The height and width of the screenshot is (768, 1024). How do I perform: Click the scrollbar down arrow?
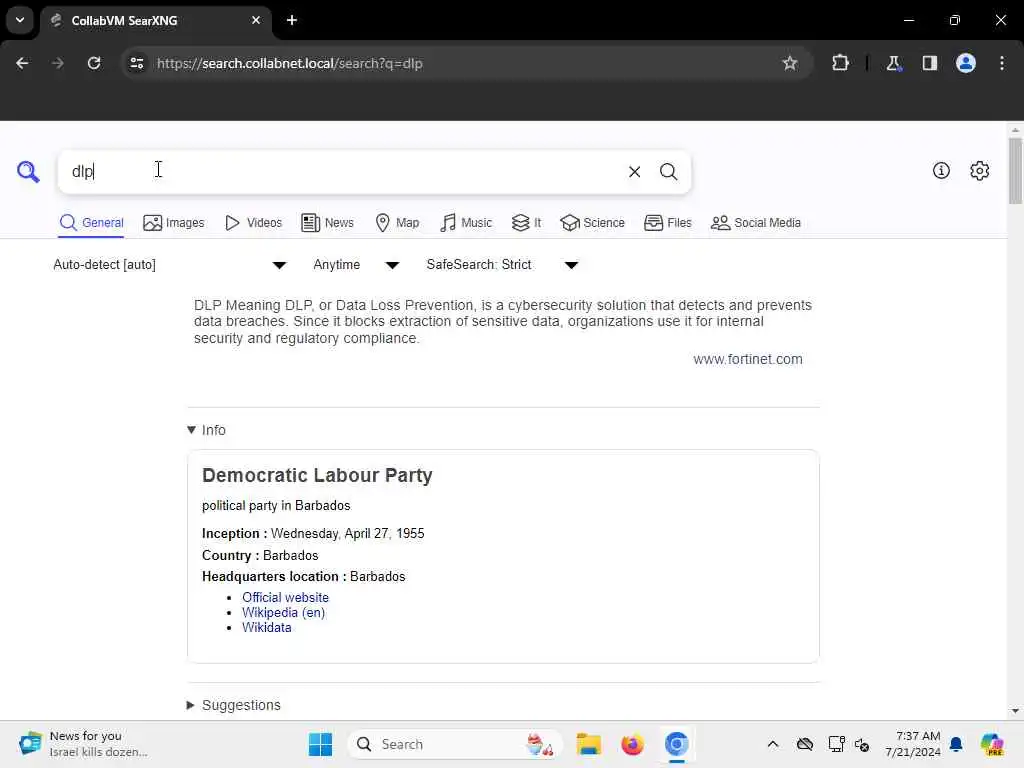click(x=1014, y=711)
